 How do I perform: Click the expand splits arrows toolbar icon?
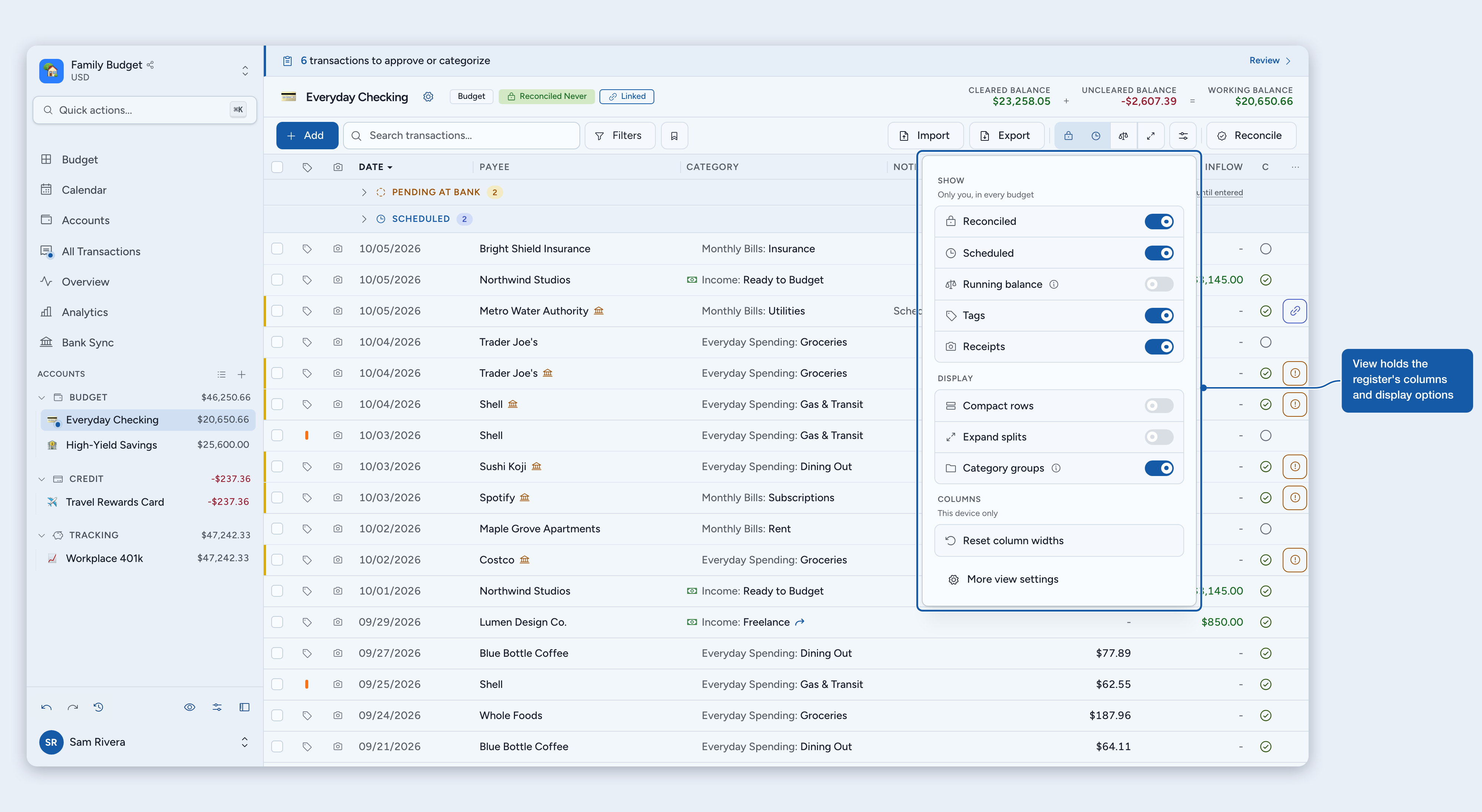[x=1151, y=136]
